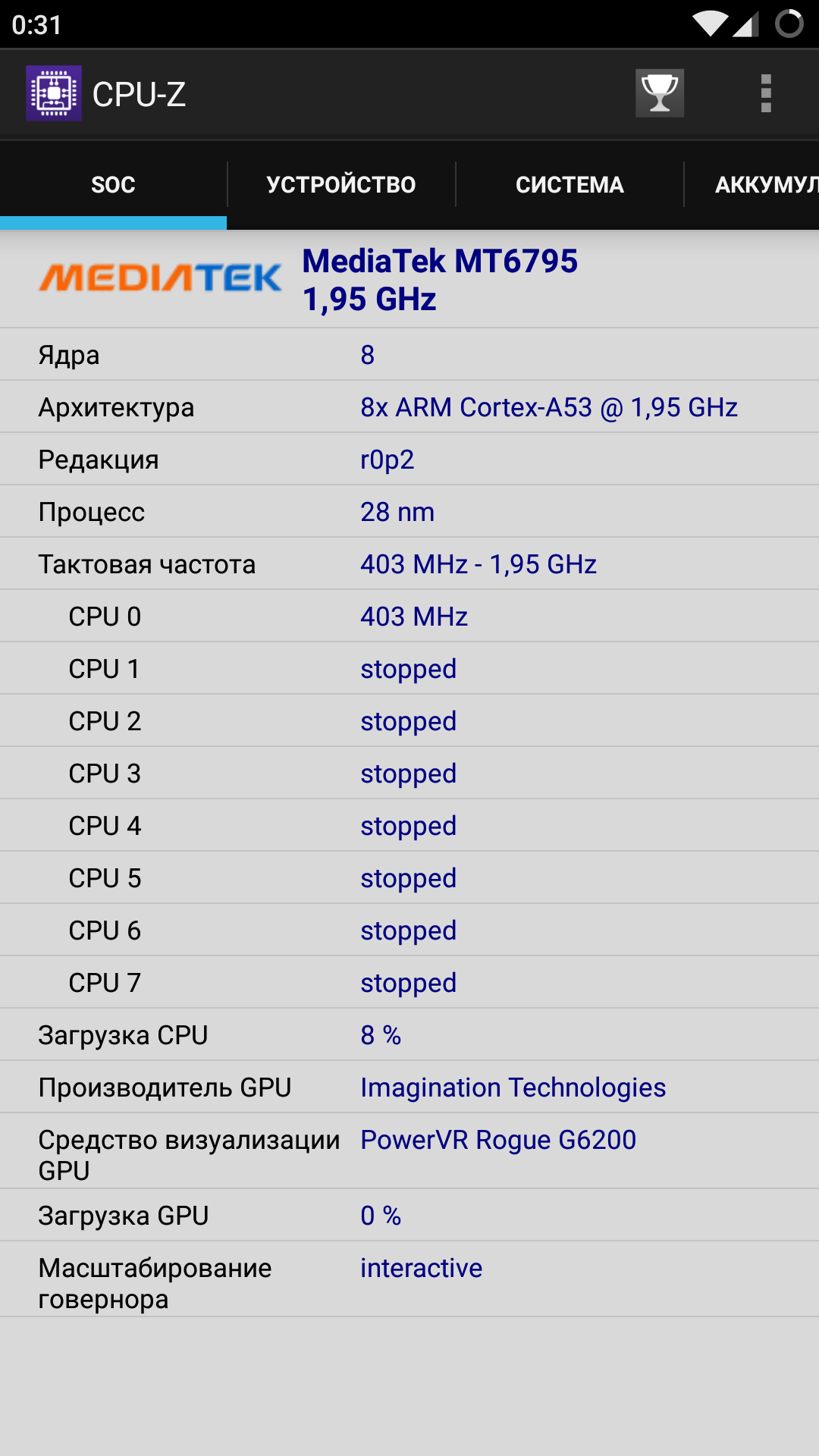Tap the trophy icon in toolbar
This screenshot has width=819, height=1456.
(660, 93)
